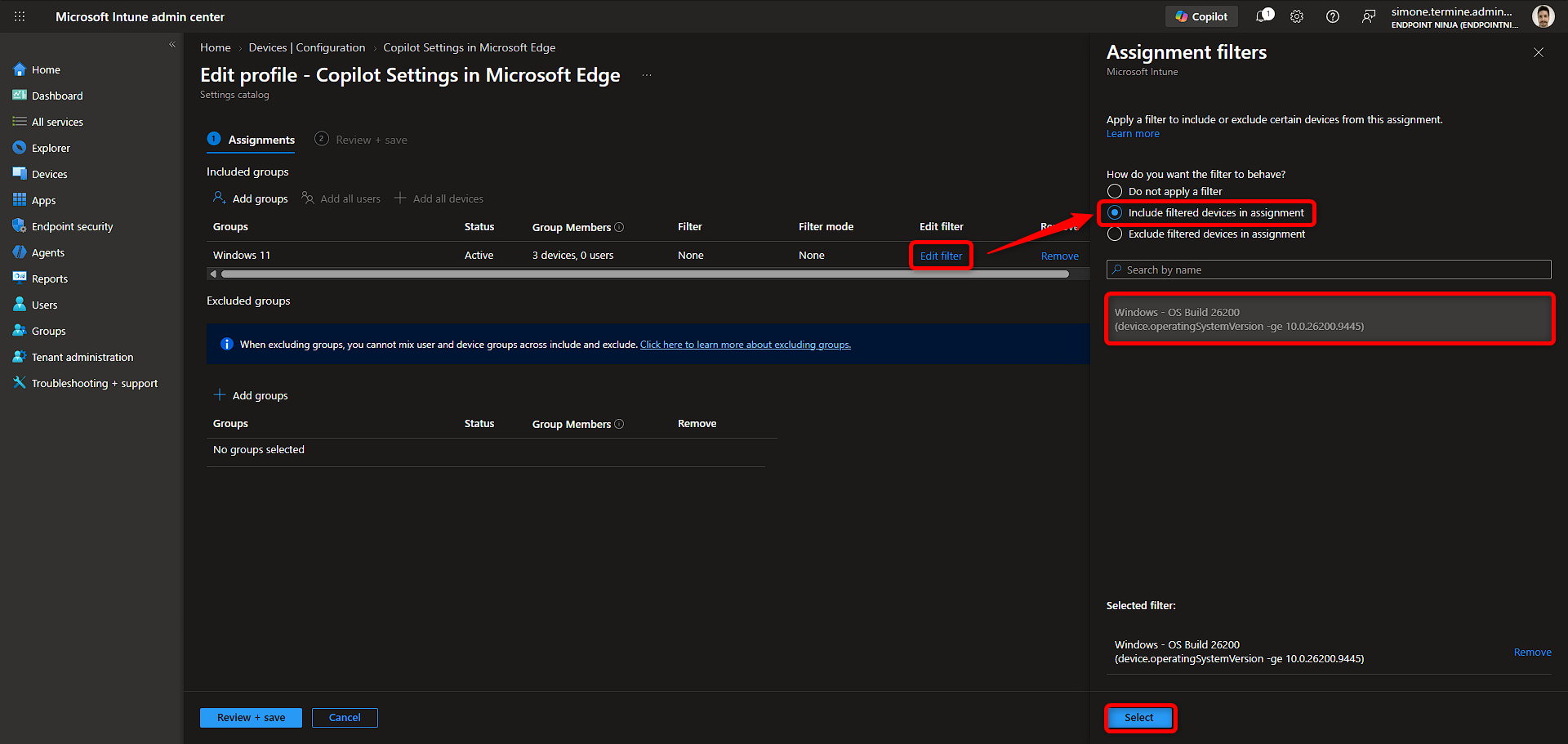Click the Cancel button
Viewport: 1568px width, 744px height.
click(x=345, y=718)
